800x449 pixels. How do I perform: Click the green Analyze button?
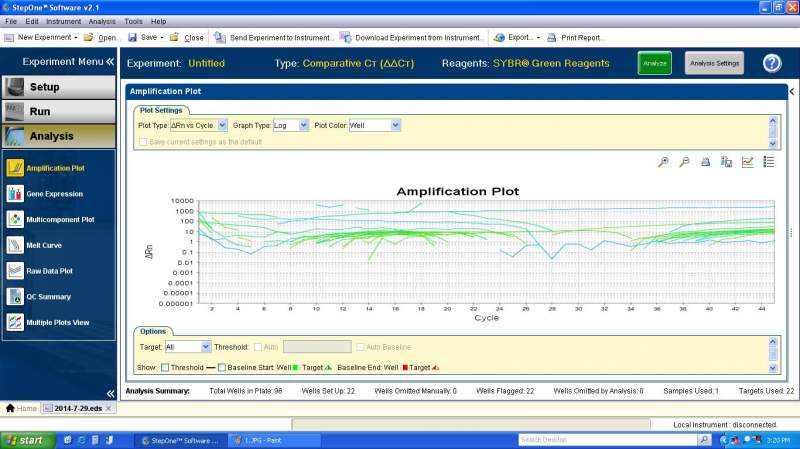click(x=654, y=63)
